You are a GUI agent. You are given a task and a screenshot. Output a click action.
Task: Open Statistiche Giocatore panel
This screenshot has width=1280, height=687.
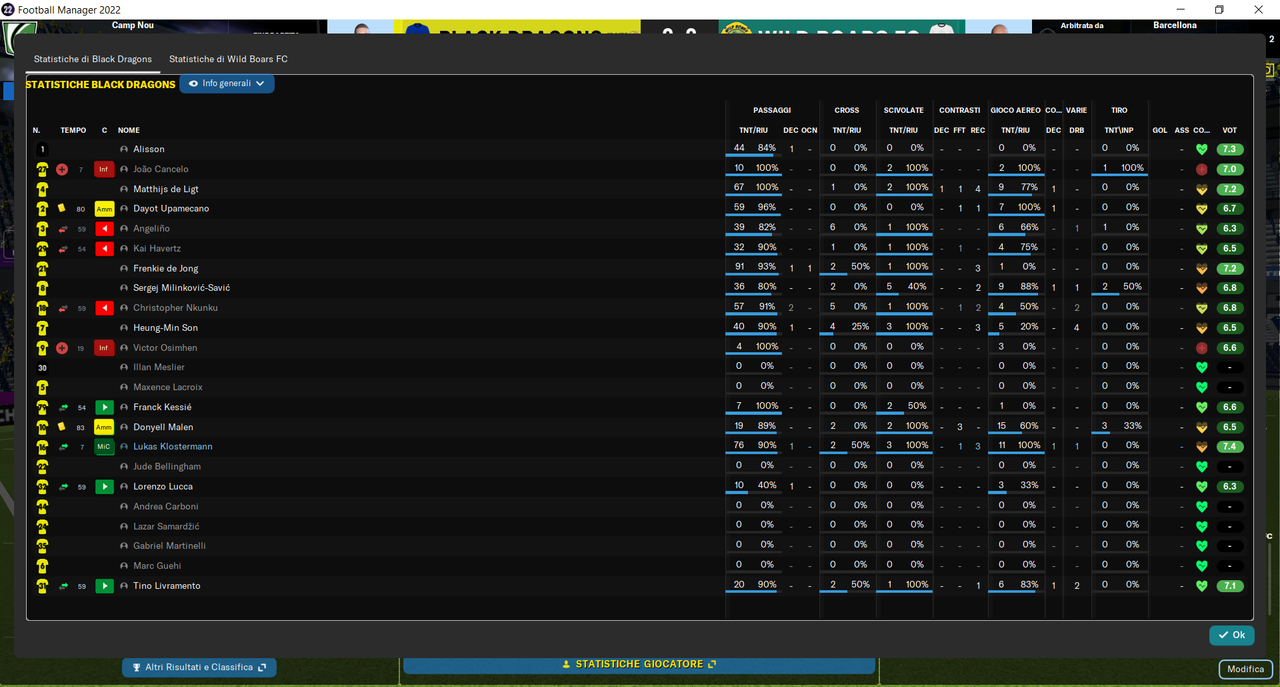pyautogui.click(x=639, y=664)
